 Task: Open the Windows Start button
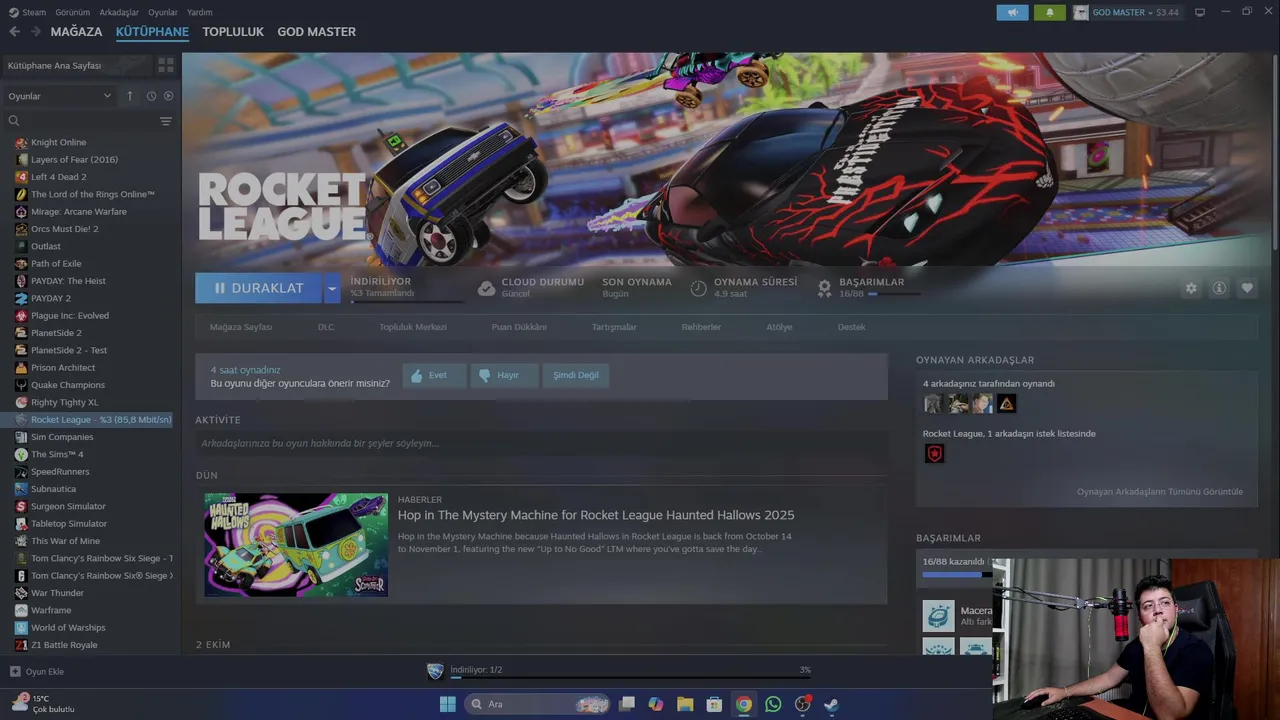pos(448,704)
